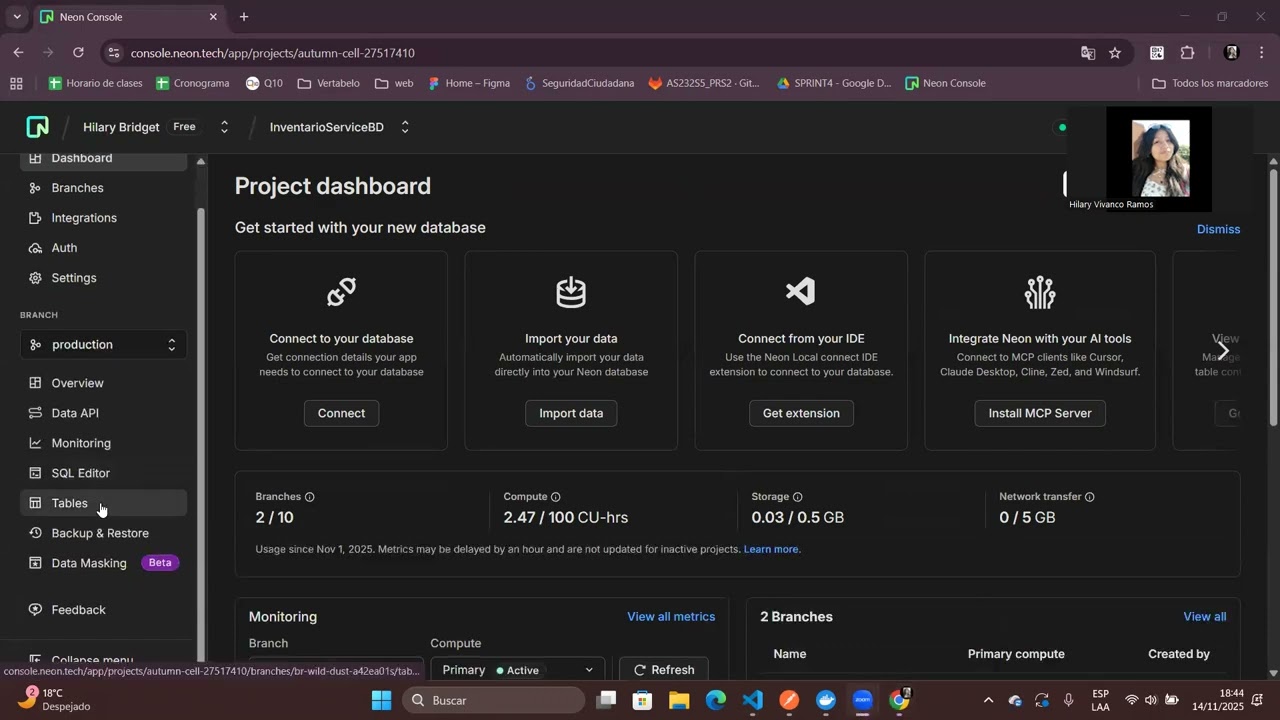Go back in browser history
Screen dimensions: 1280x720
coord(18,53)
